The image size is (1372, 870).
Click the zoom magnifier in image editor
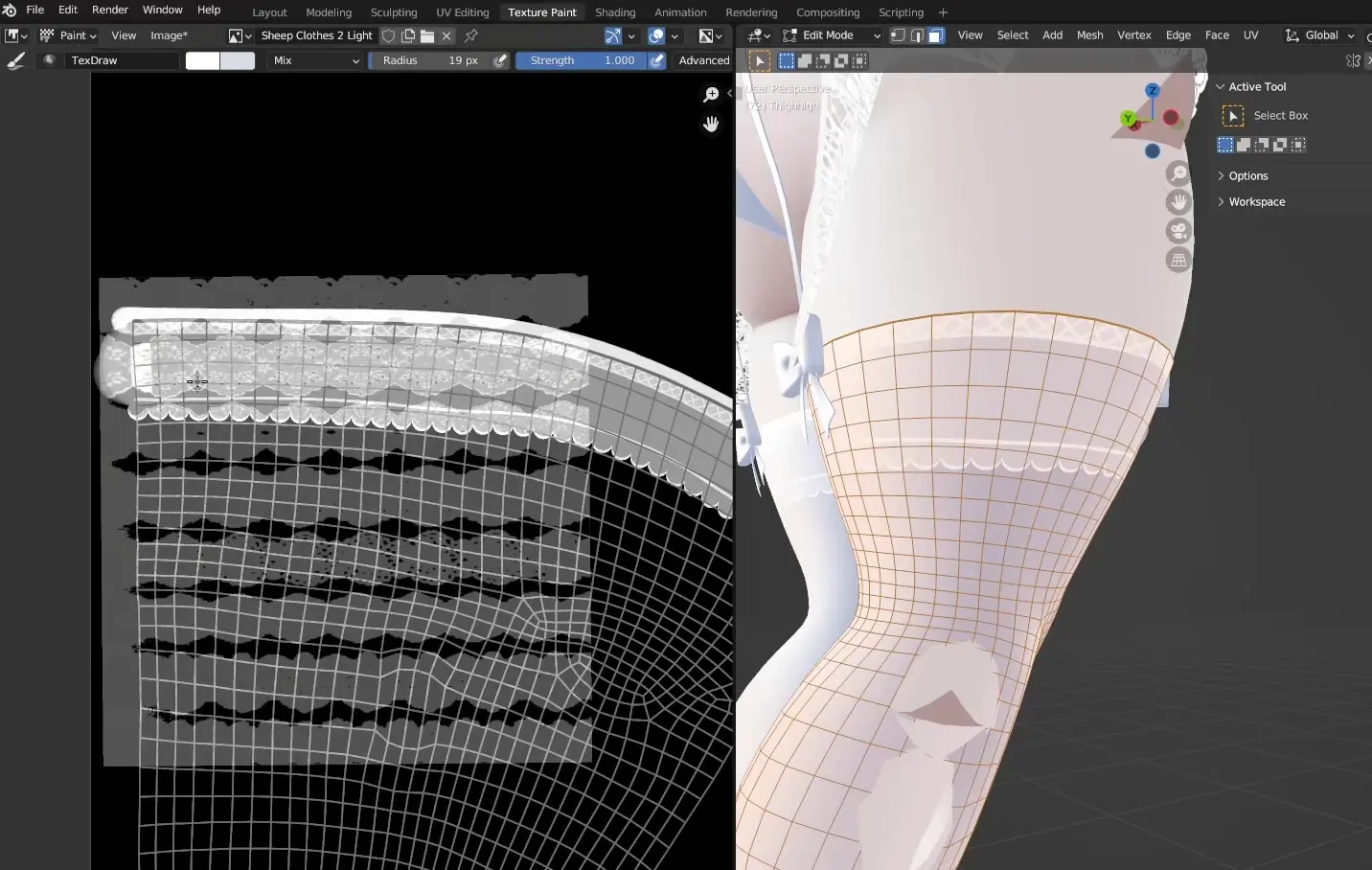coord(711,94)
